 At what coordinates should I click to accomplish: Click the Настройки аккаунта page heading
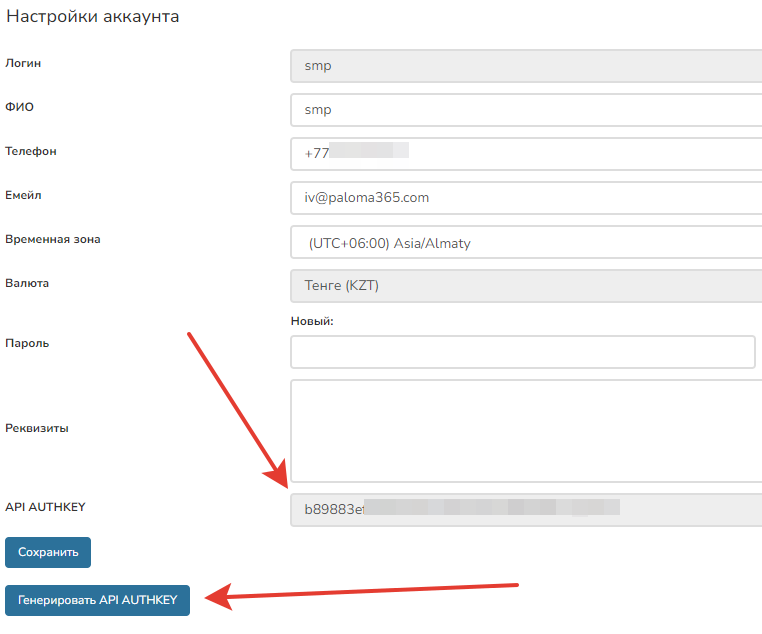click(x=93, y=18)
